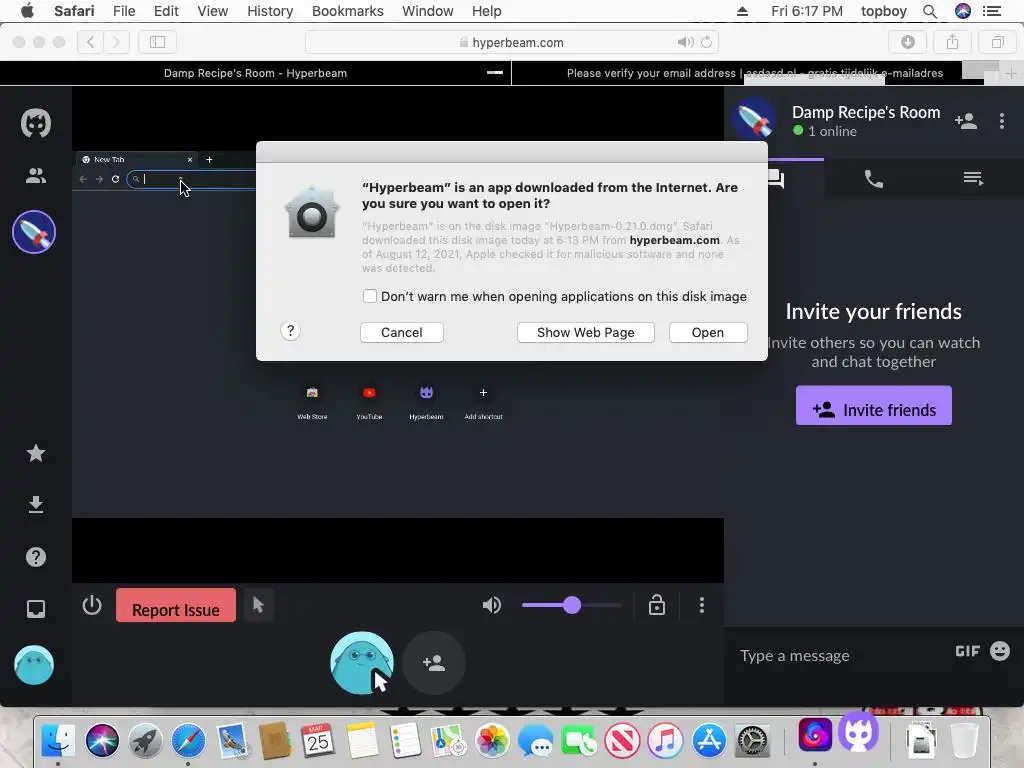
Task: Open Safari's Window menu
Action: pyautogui.click(x=427, y=11)
